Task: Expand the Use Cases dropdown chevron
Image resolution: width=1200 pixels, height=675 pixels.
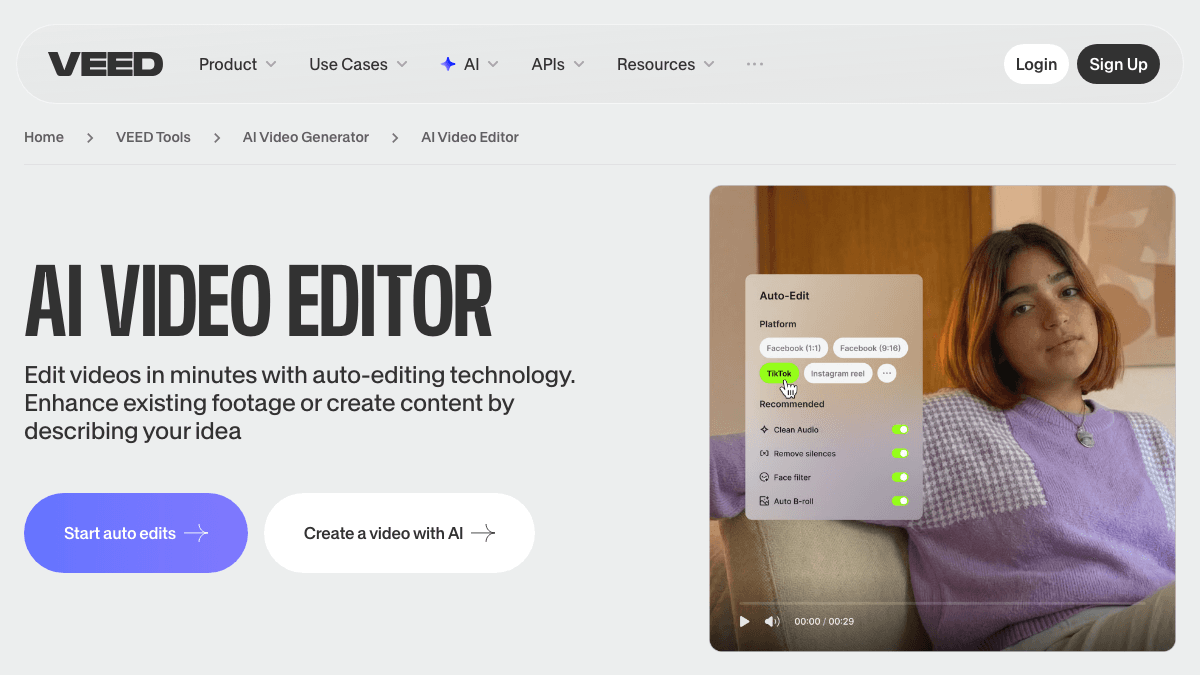Action: tap(402, 64)
